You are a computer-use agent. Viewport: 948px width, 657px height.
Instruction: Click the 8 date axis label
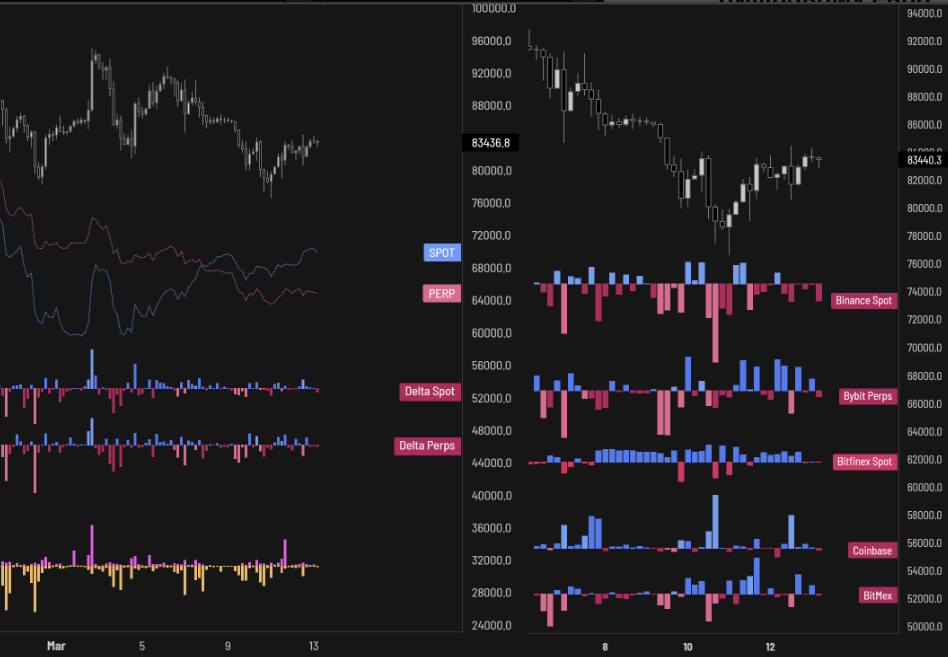coord(605,647)
